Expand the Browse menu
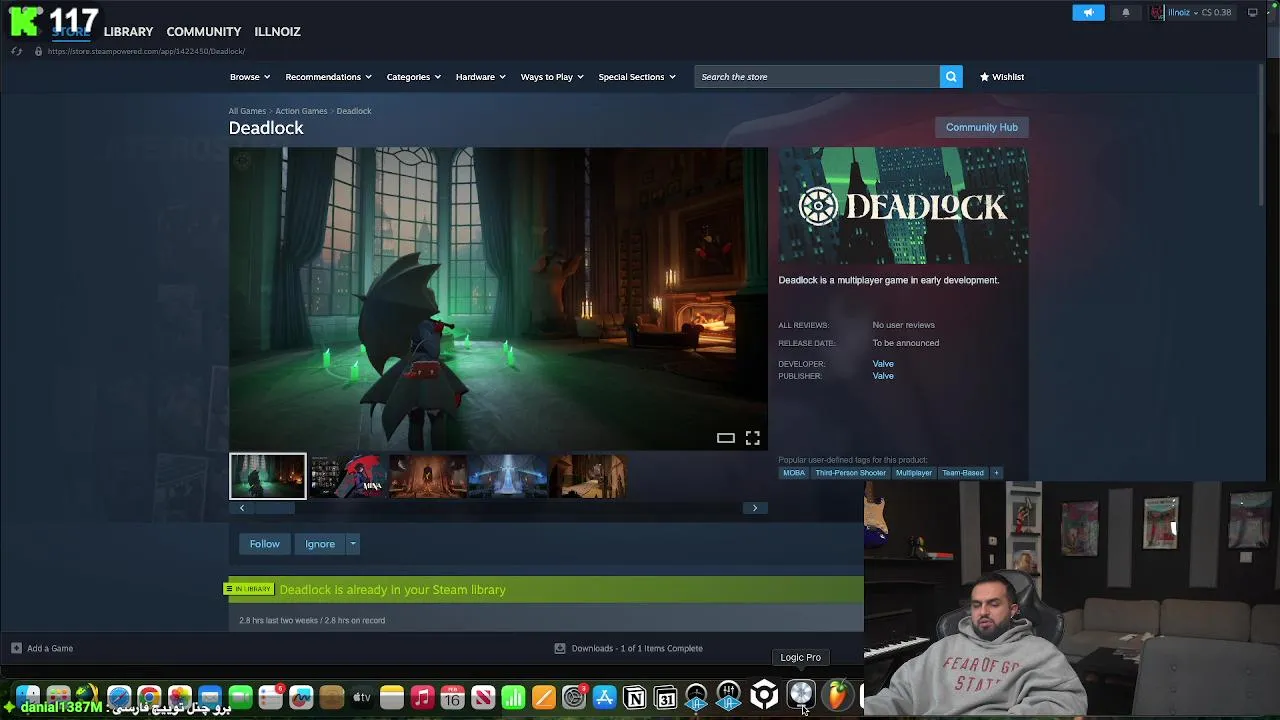Screen dimensions: 1280x720 point(250,77)
